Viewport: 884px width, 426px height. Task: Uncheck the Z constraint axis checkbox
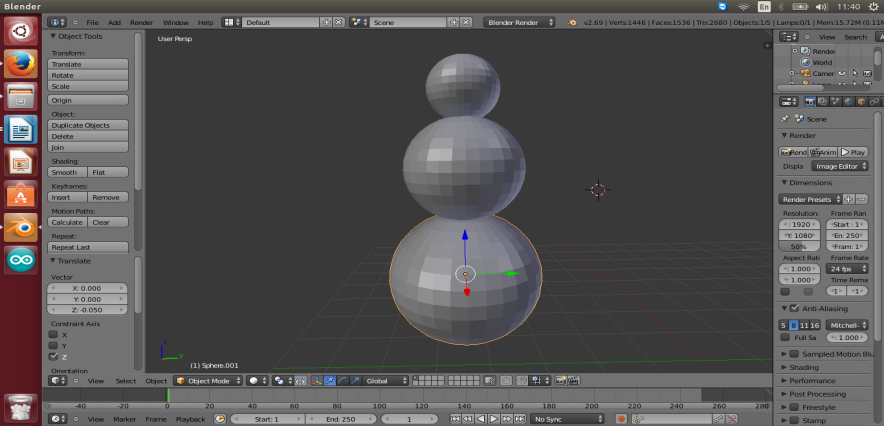point(54,357)
